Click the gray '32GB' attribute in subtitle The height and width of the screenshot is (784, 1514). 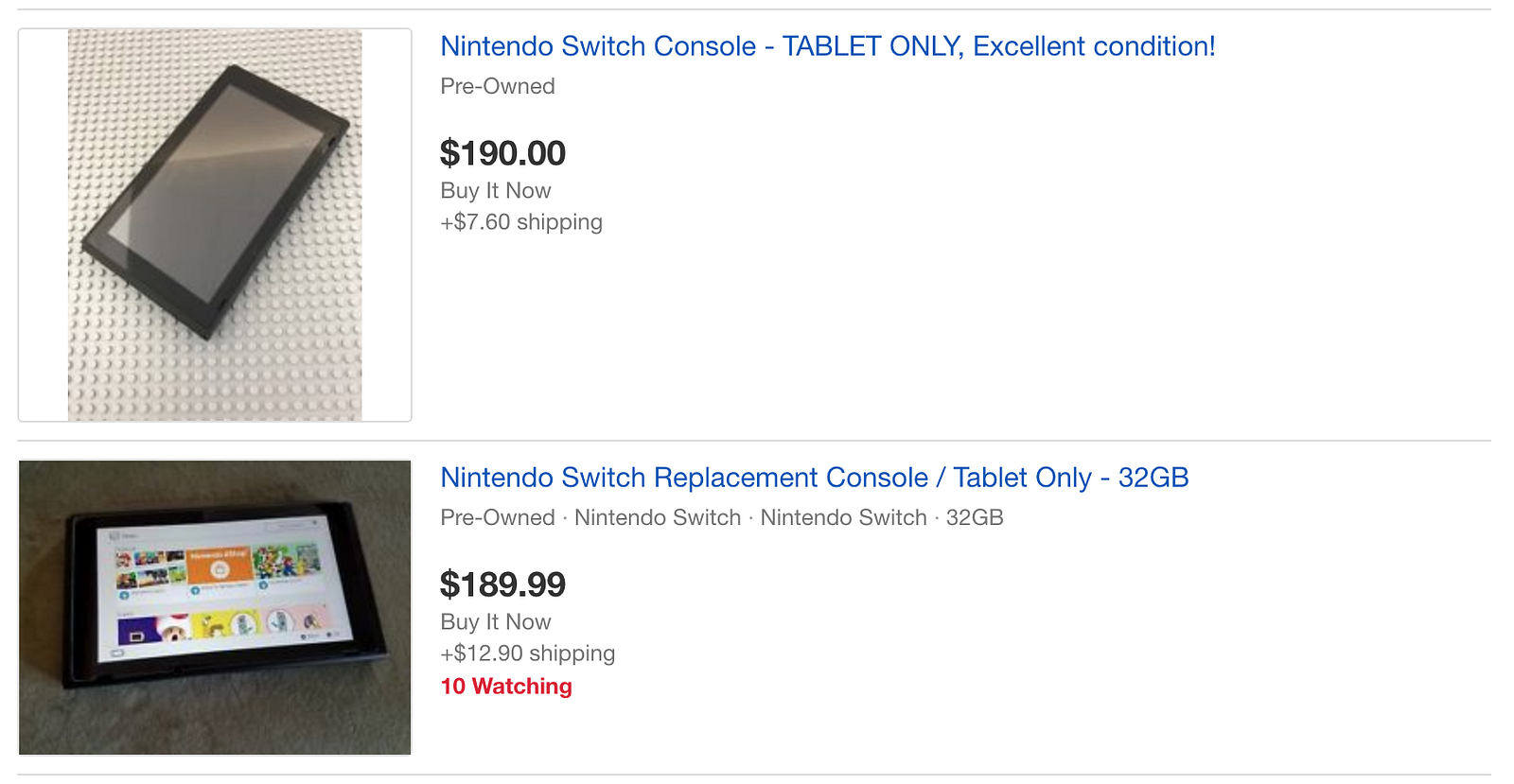coord(975,517)
